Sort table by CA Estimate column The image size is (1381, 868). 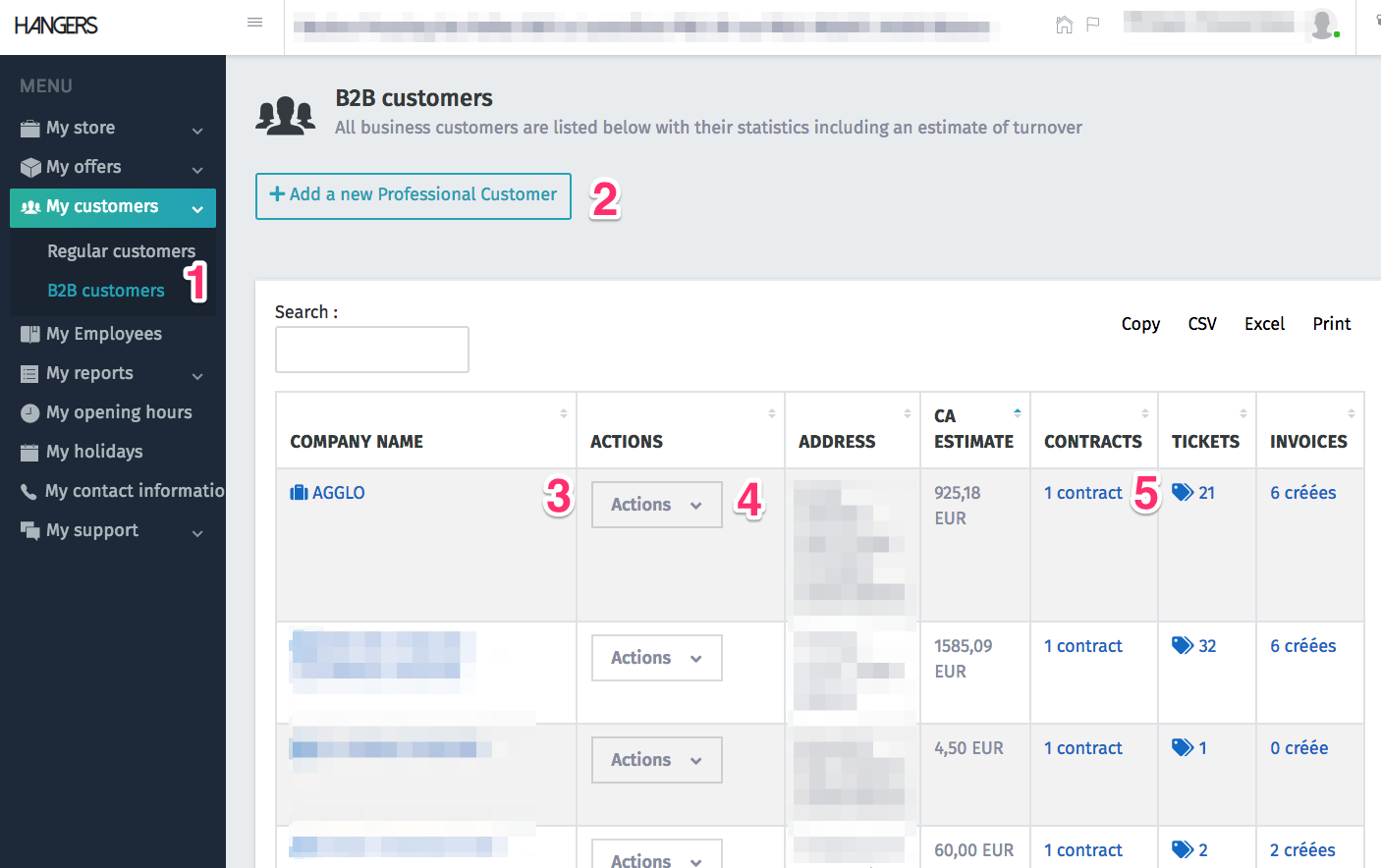[x=973, y=429]
